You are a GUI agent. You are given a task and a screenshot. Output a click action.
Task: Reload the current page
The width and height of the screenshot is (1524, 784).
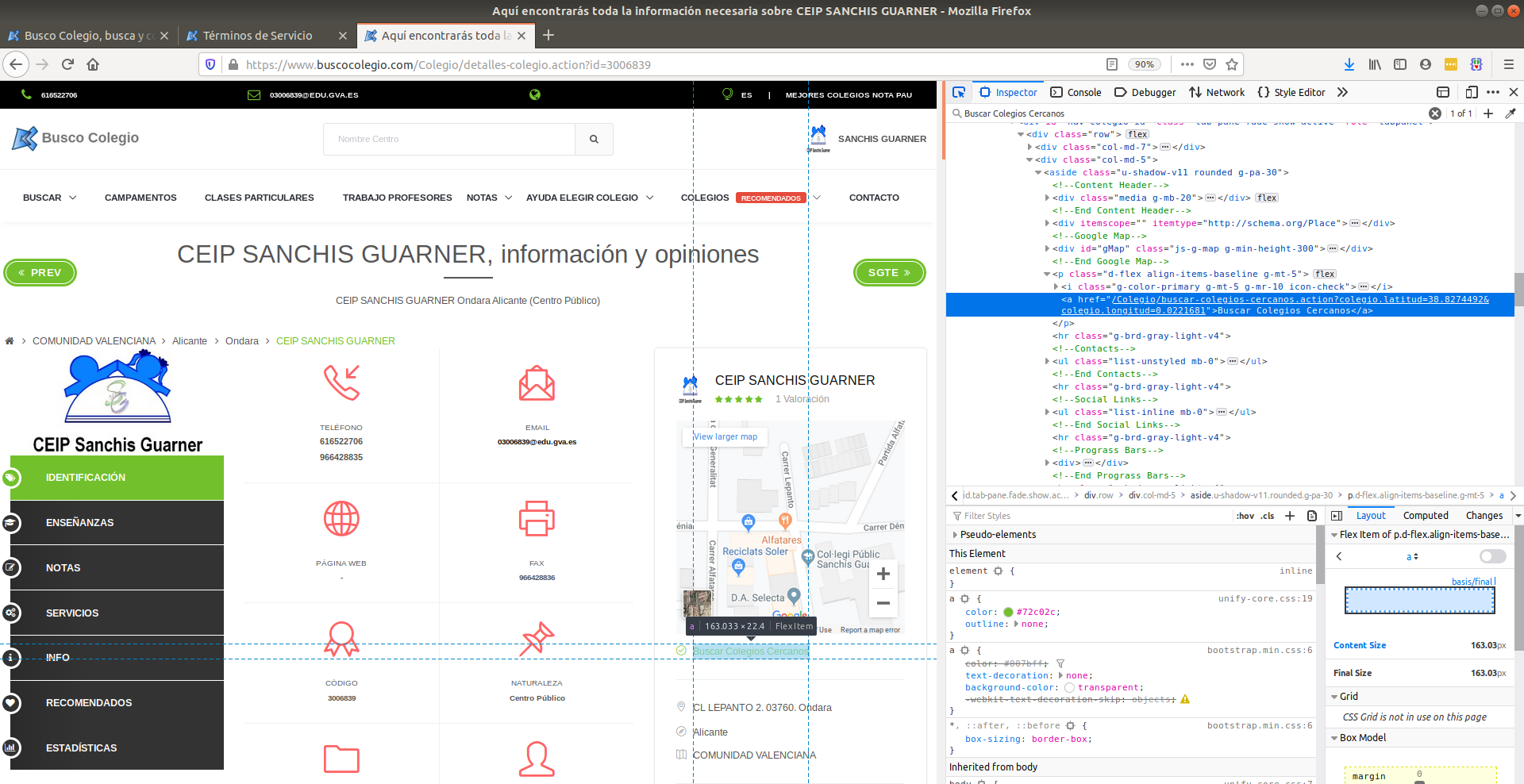(67, 64)
